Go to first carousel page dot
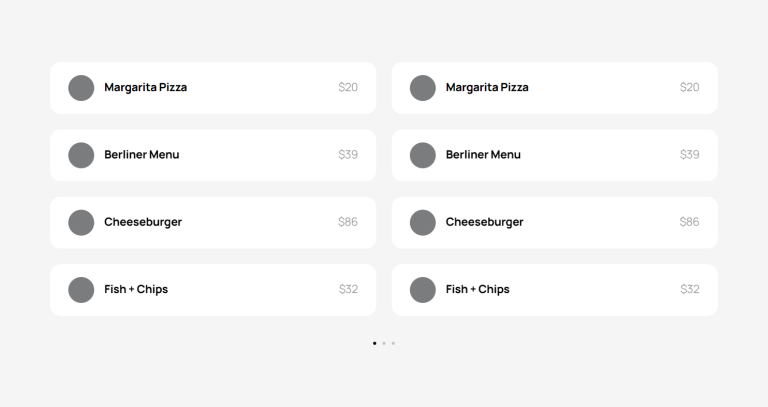The image size is (768, 407). pos(375,343)
